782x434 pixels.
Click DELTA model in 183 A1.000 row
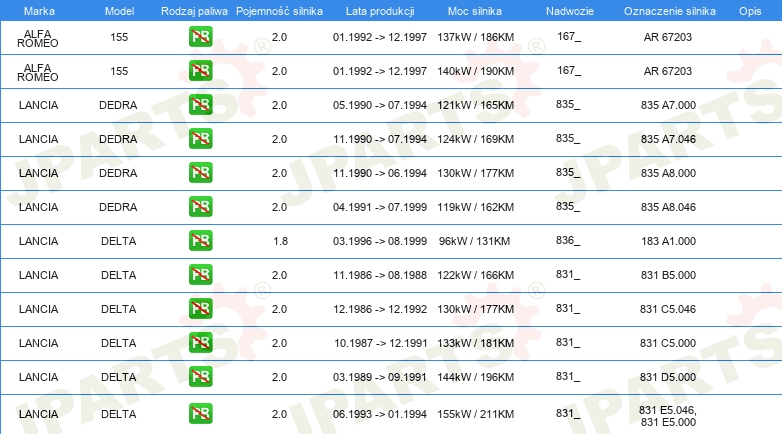119,240
